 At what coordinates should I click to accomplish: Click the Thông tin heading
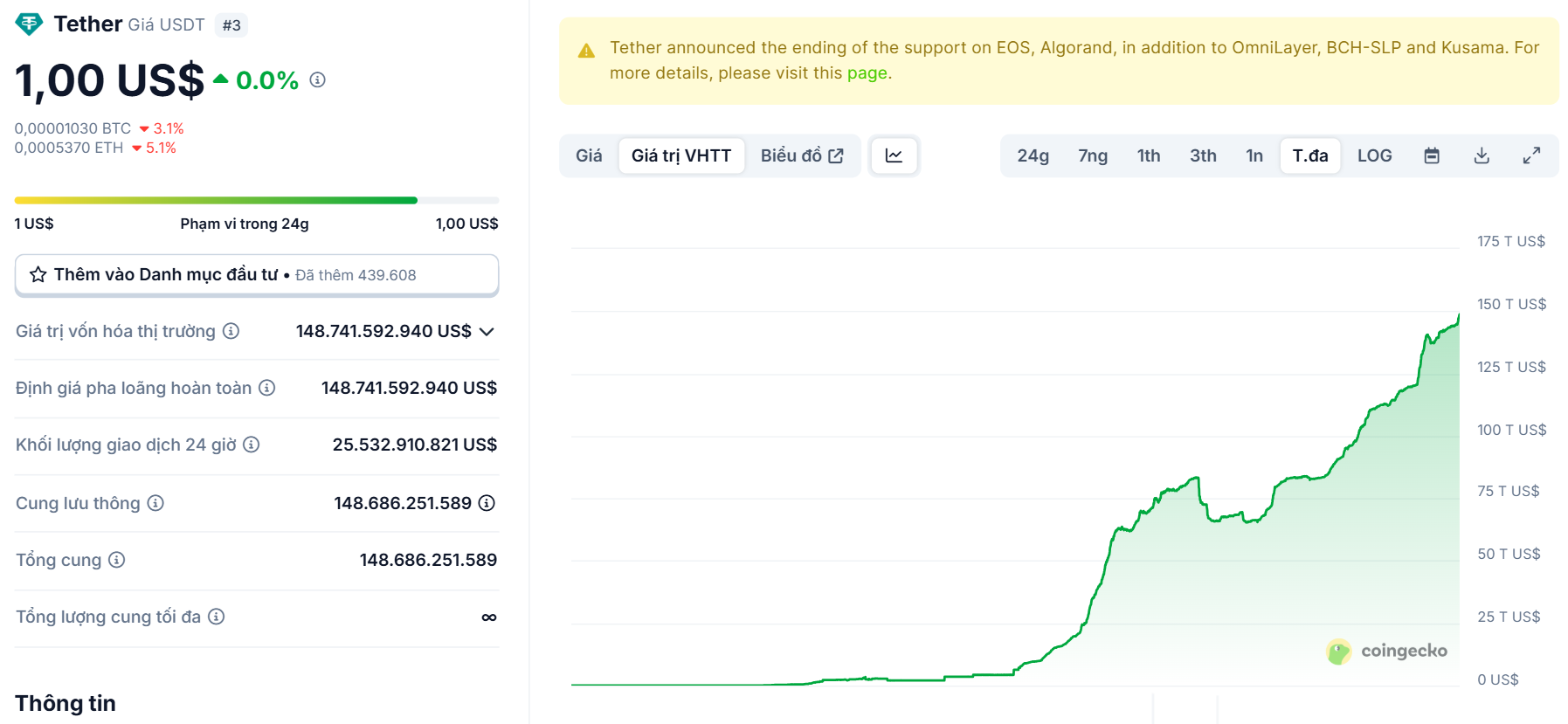click(66, 703)
